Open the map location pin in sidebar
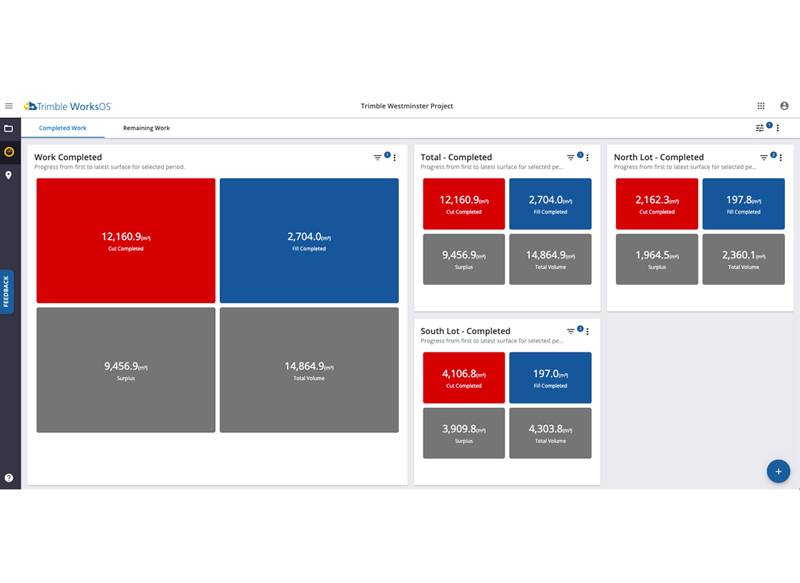The width and height of the screenshot is (800, 583). [x=9, y=176]
